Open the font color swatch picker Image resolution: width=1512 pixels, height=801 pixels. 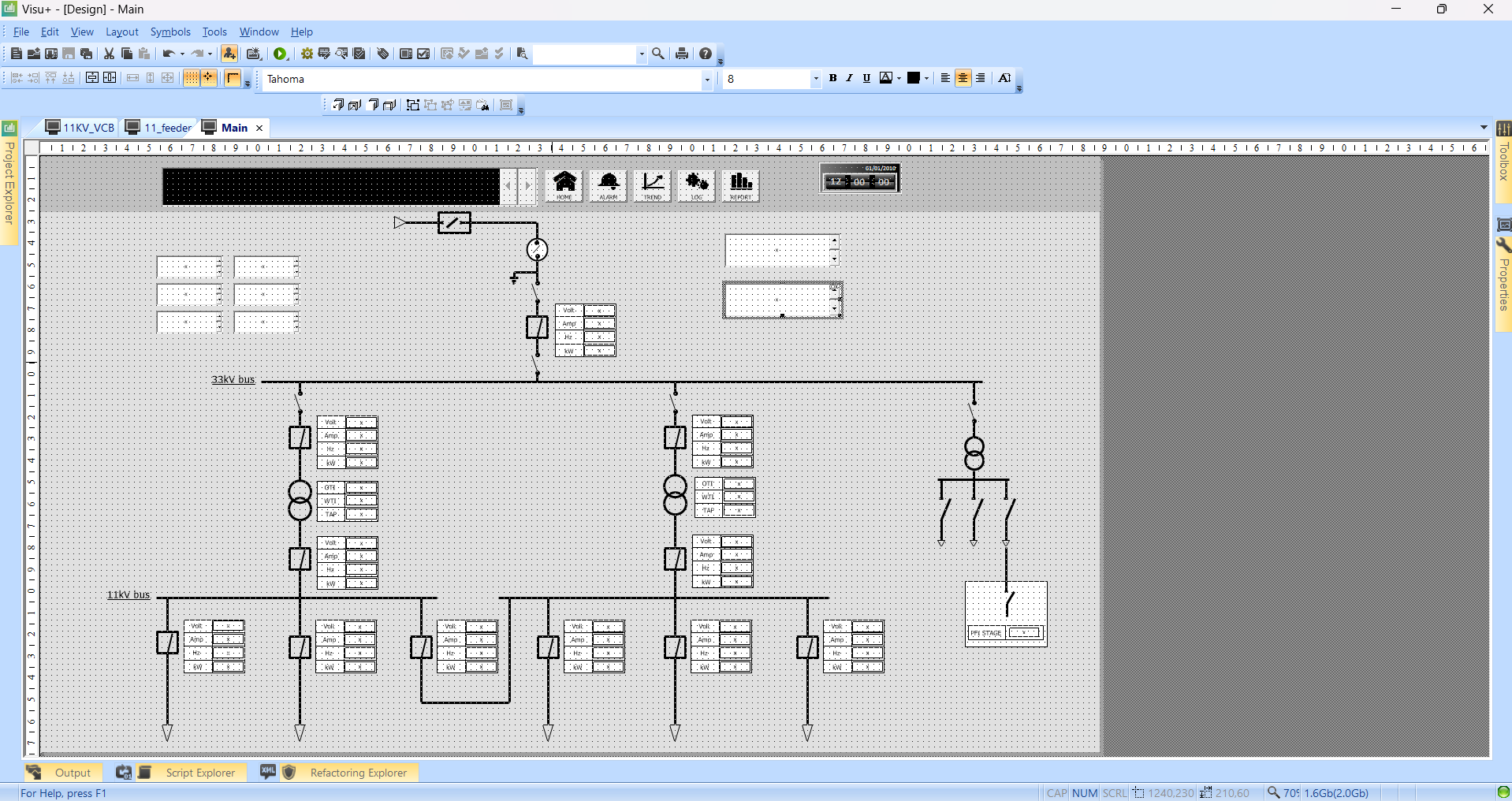click(x=899, y=78)
